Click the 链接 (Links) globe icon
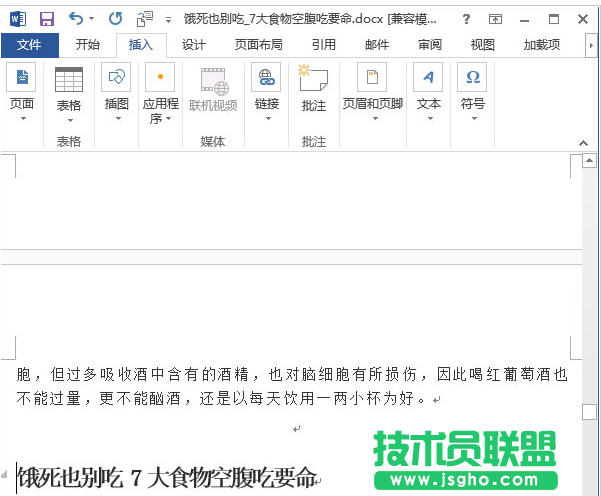 pyautogui.click(x=266, y=79)
